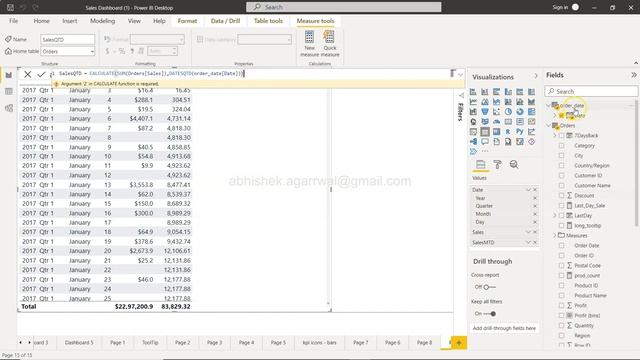Open the Home ribbon tab
Screen dimensions: 640x360
(42, 21)
